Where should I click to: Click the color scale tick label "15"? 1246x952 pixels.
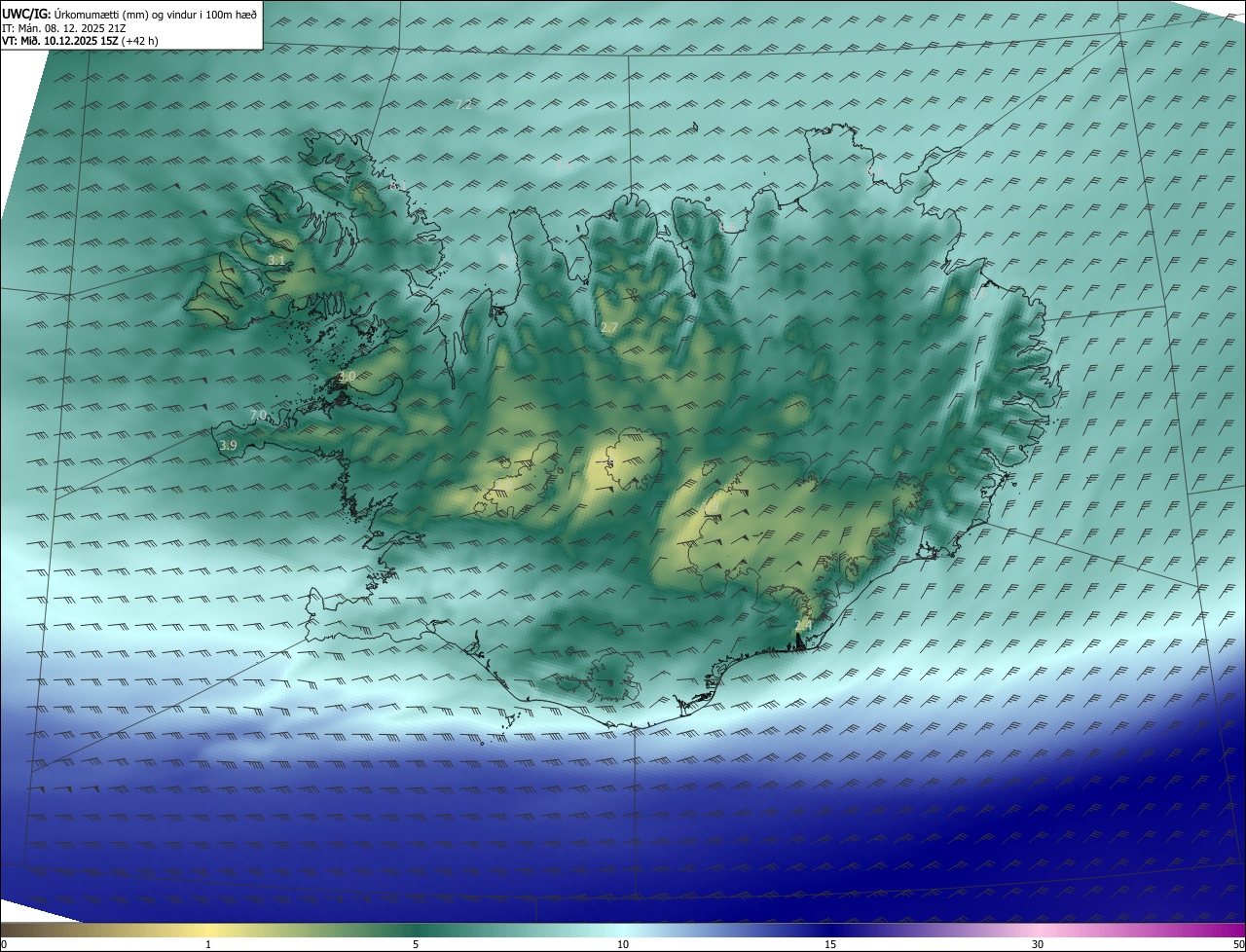(x=830, y=944)
